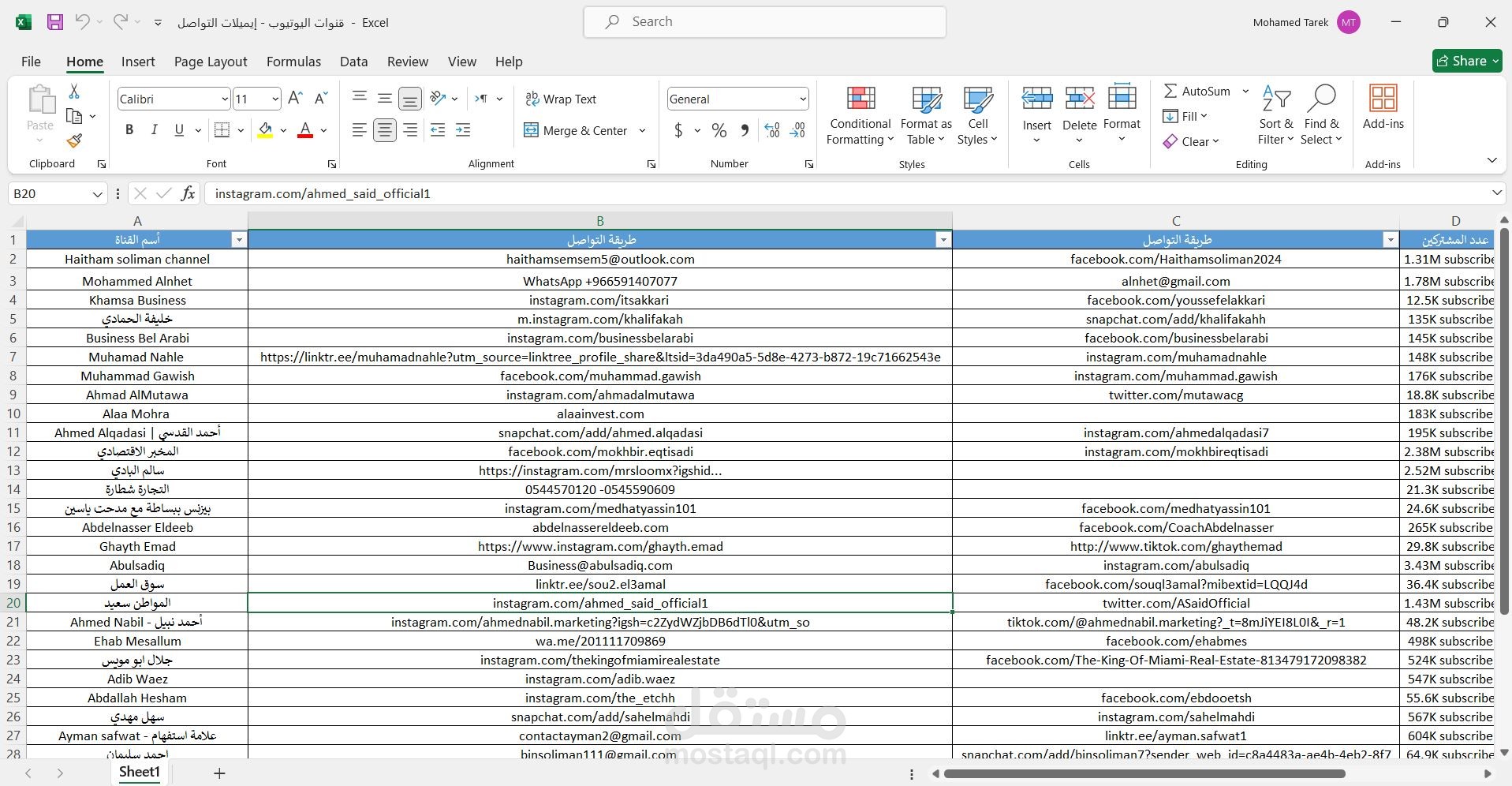The image size is (1512, 786).
Task: Open the font name dropdown (Calibri)
Action: click(224, 99)
